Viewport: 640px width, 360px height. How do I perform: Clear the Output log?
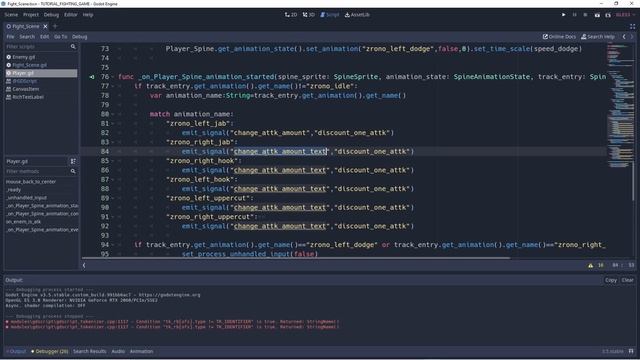click(627, 280)
